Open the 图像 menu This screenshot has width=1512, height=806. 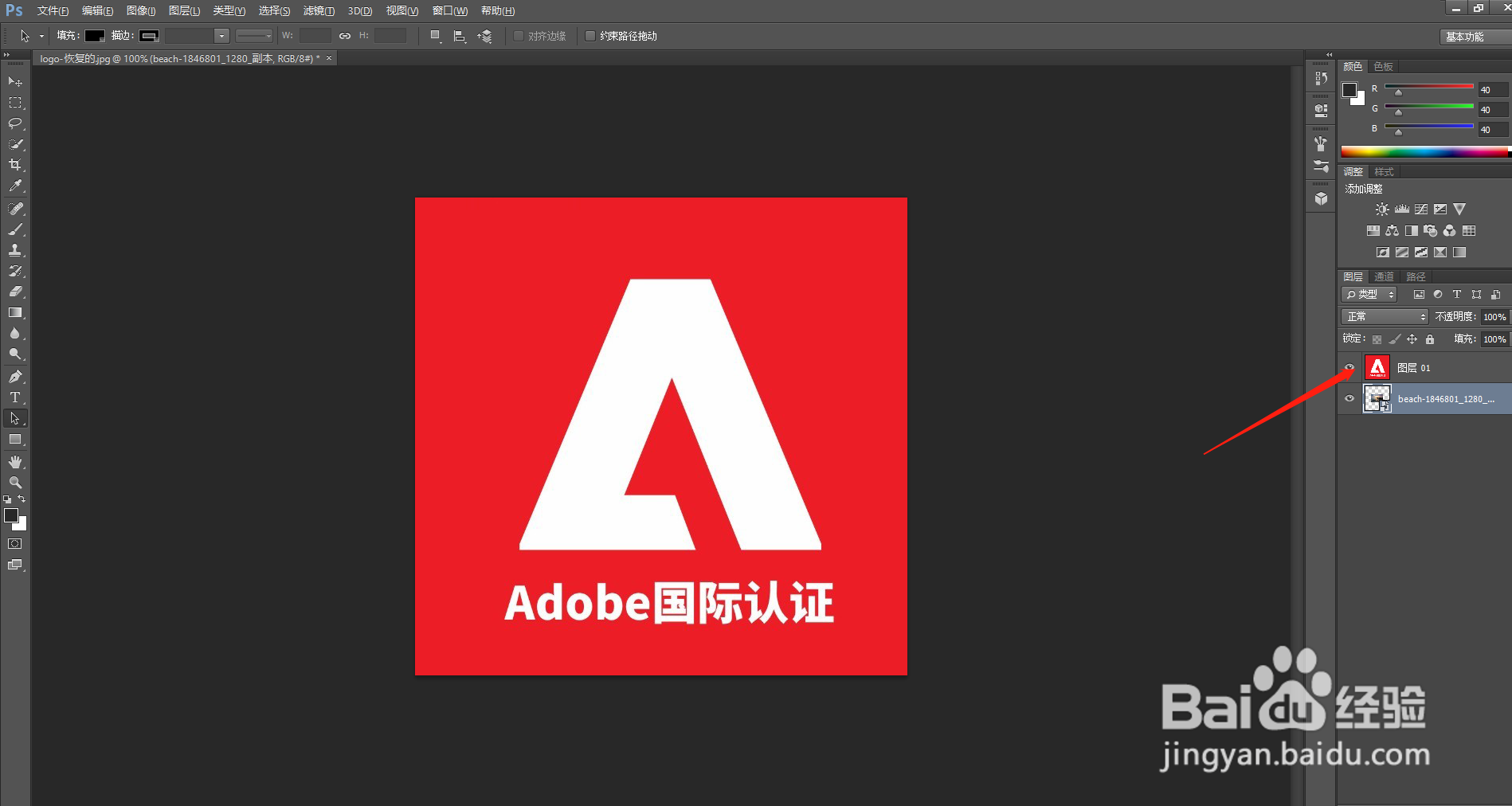pyautogui.click(x=141, y=10)
